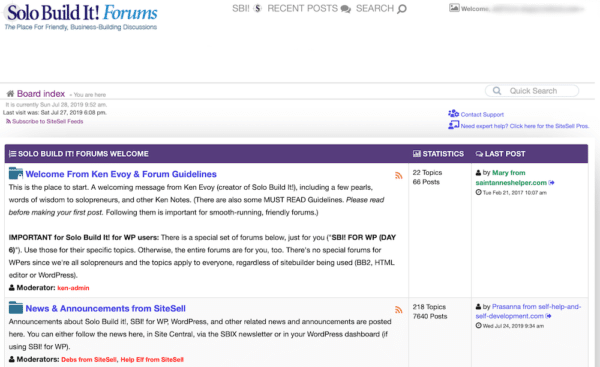The height and width of the screenshot is (367, 600).
Task: Click the Moderator person icon above News forum
Action: click(x=11, y=287)
